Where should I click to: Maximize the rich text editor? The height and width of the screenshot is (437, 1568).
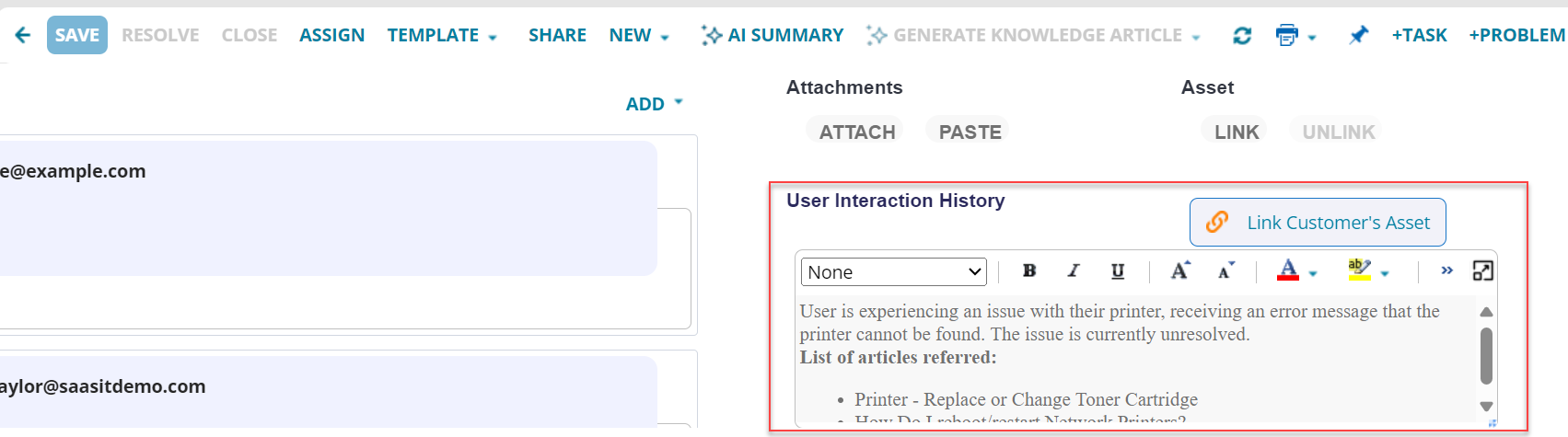[x=1482, y=270]
